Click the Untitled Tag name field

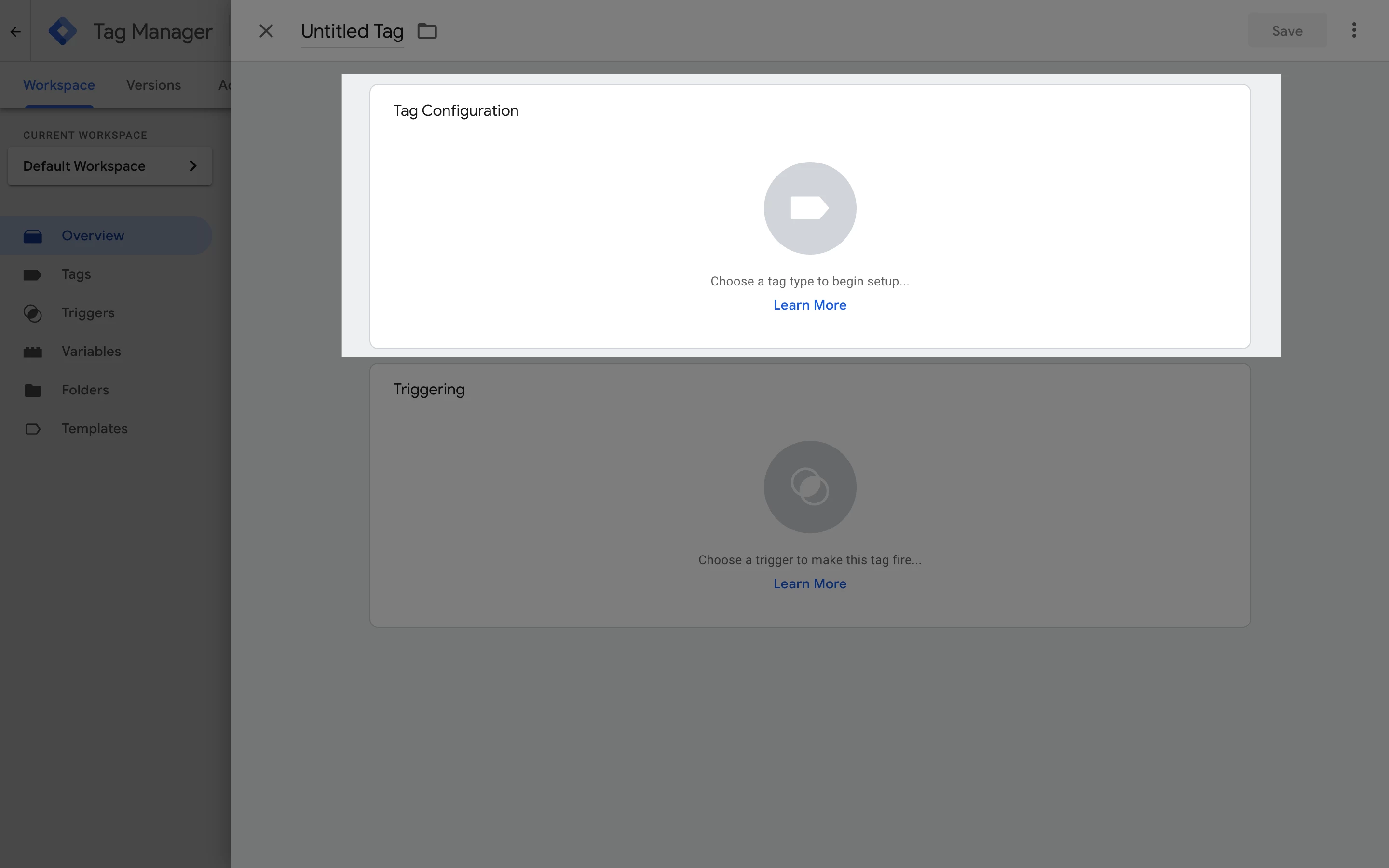[352, 31]
